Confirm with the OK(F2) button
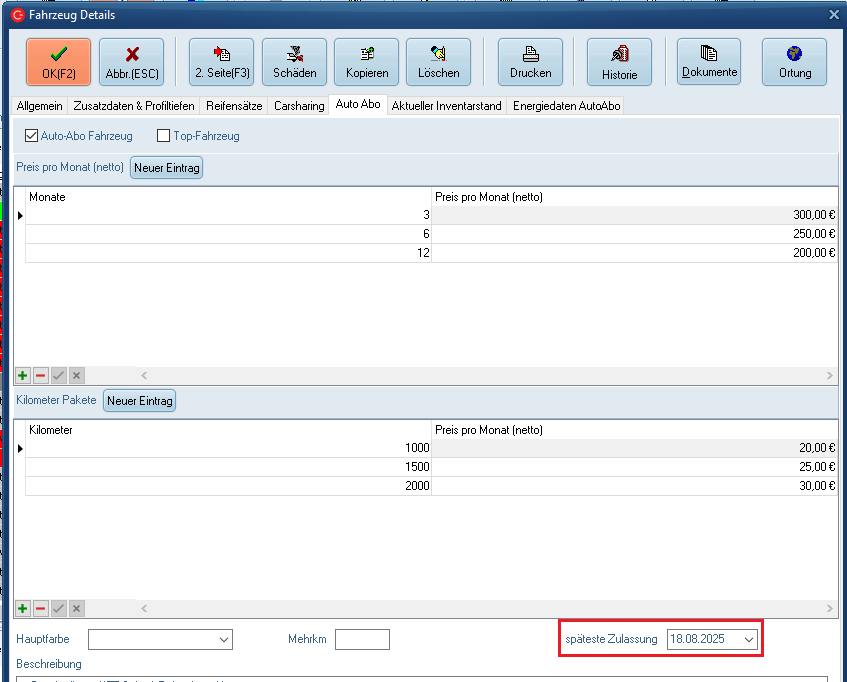Viewport: 847px width, 682px height. (x=58, y=61)
